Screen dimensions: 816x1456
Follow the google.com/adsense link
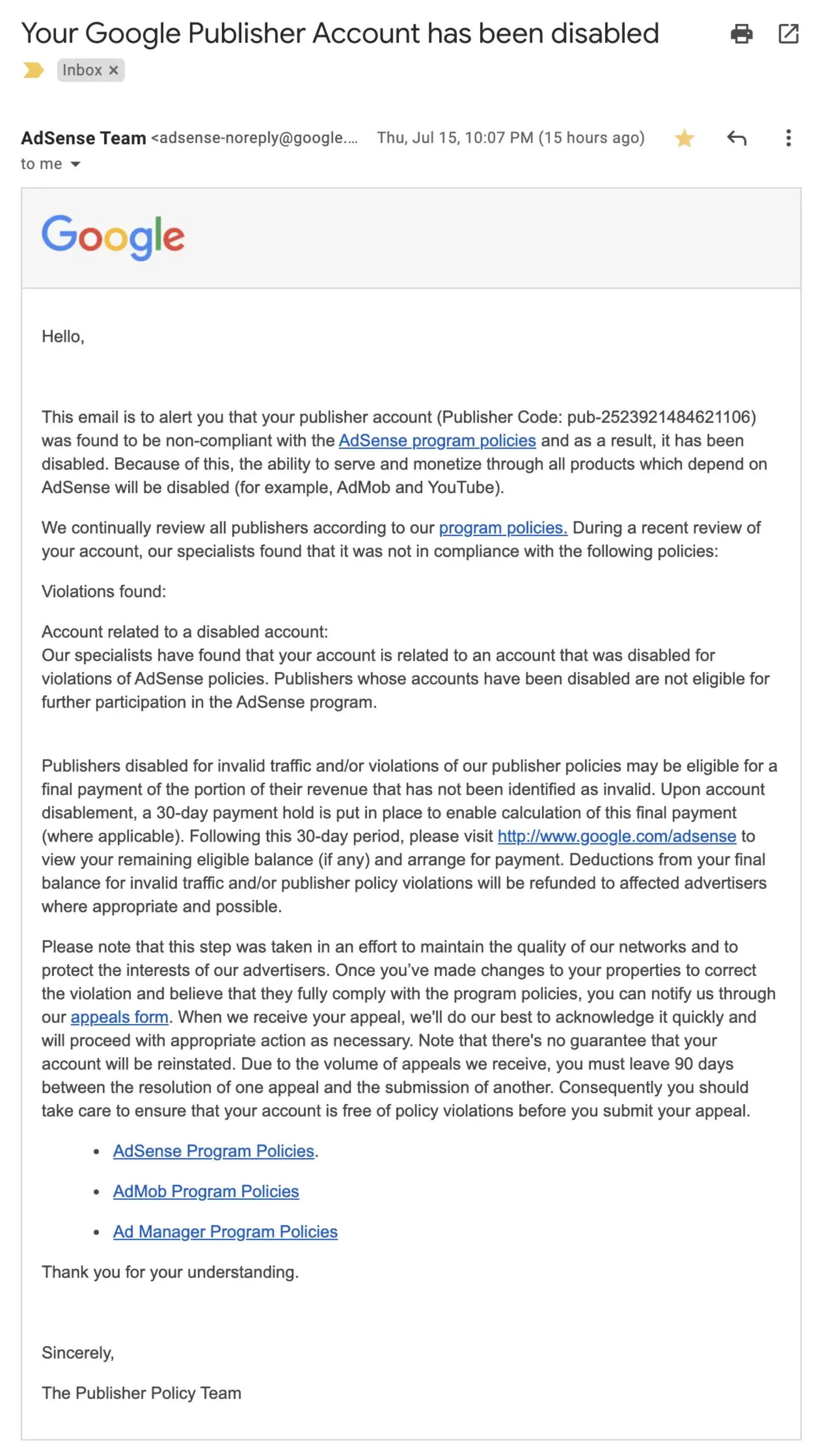[616, 836]
